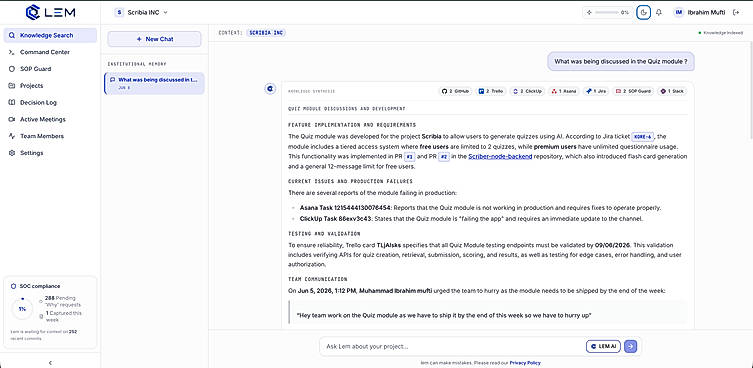Open the Scribia INC workspace dropdown

141,12
